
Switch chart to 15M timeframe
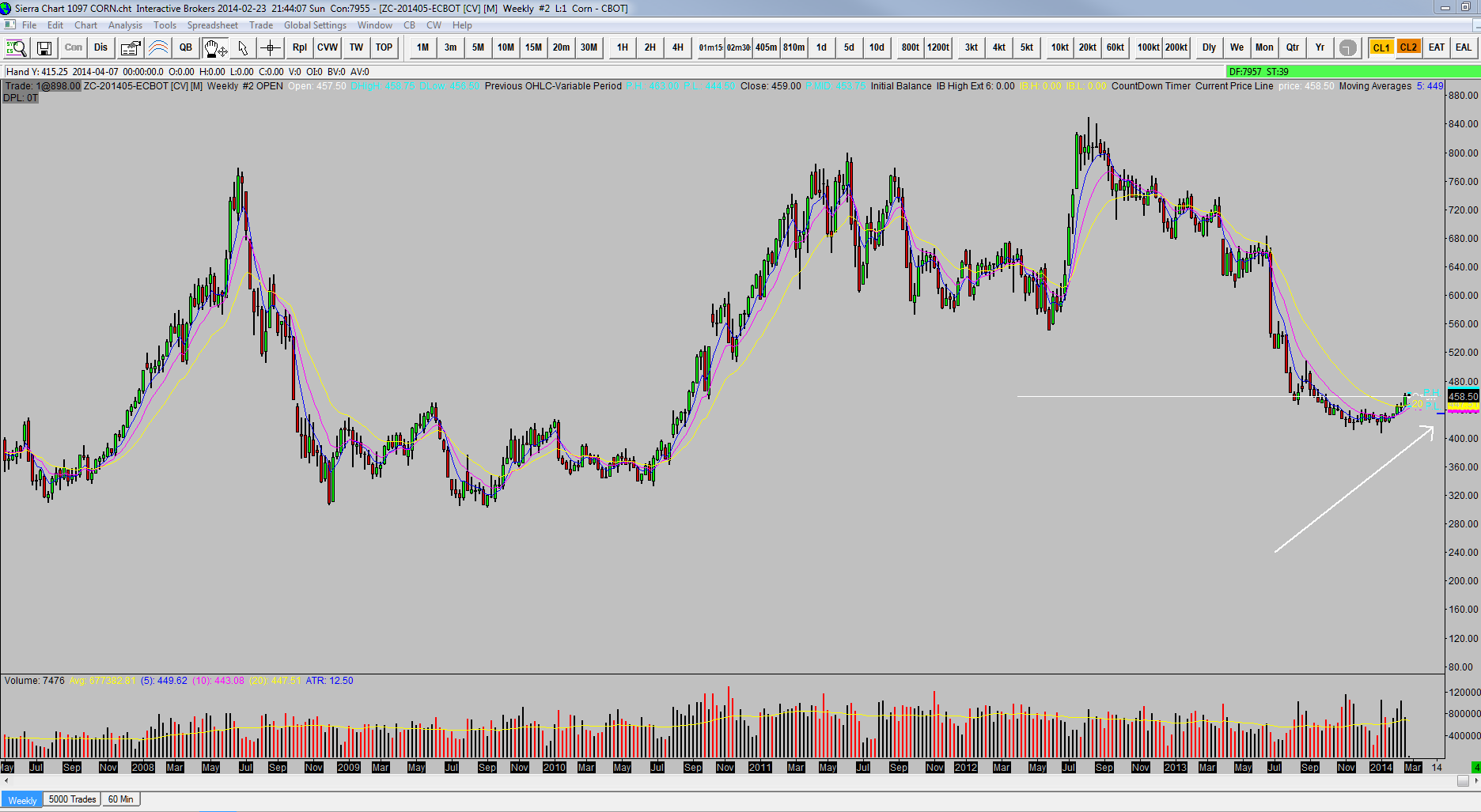click(x=534, y=47)
